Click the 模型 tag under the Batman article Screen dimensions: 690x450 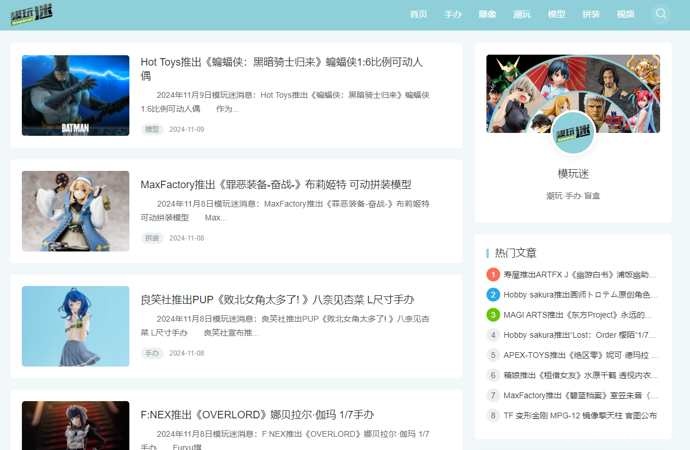pos(152,129)
